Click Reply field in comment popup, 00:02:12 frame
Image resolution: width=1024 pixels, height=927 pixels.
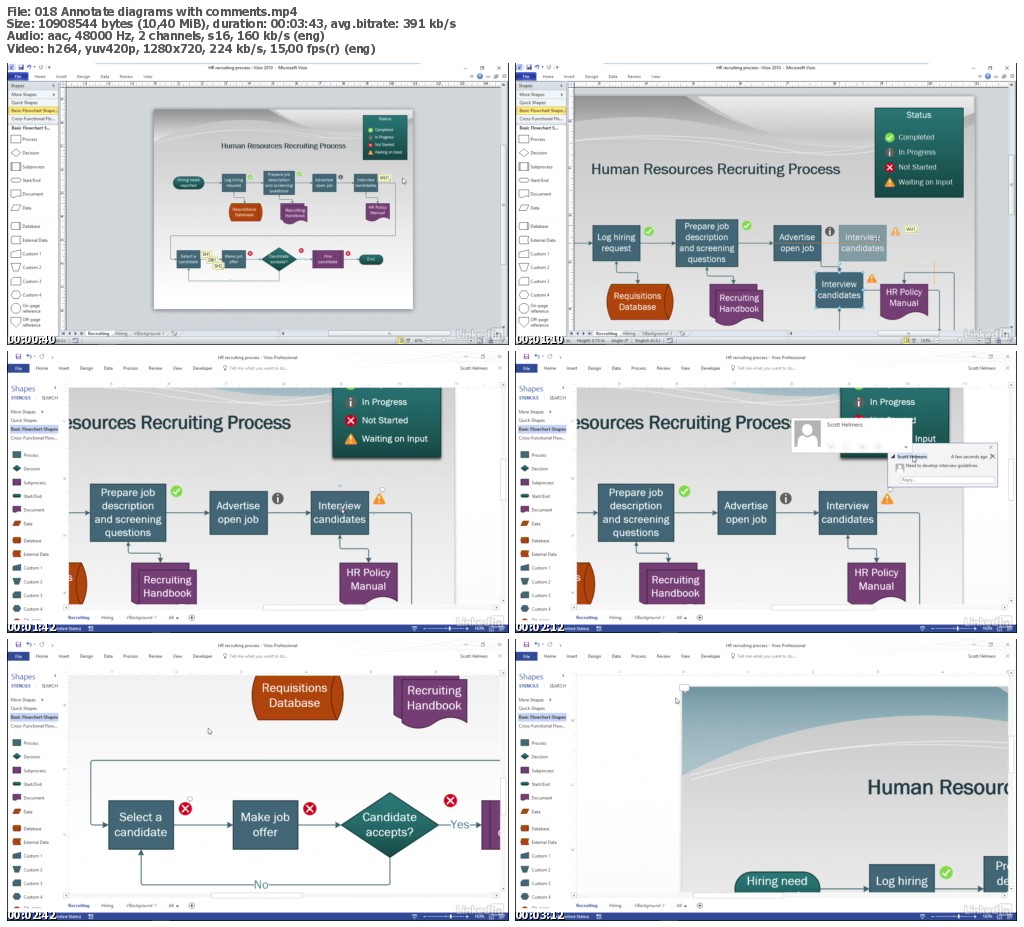point(946,480)
